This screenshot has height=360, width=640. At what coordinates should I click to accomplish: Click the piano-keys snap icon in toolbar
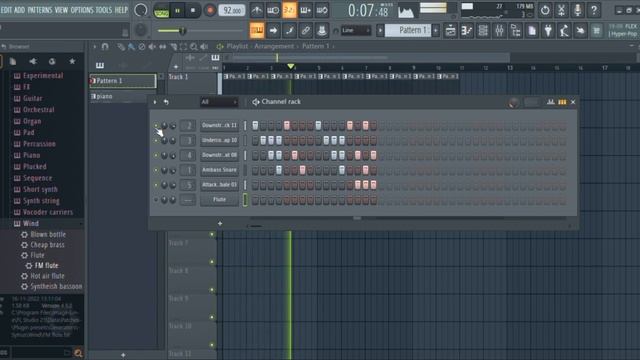click(x=257, y=30)
